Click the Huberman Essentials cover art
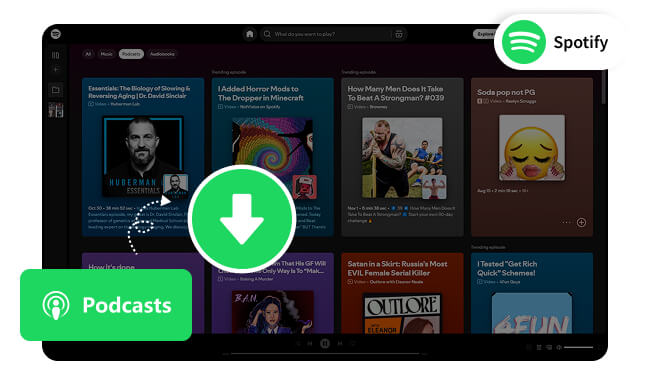 (x=143, y=156)
